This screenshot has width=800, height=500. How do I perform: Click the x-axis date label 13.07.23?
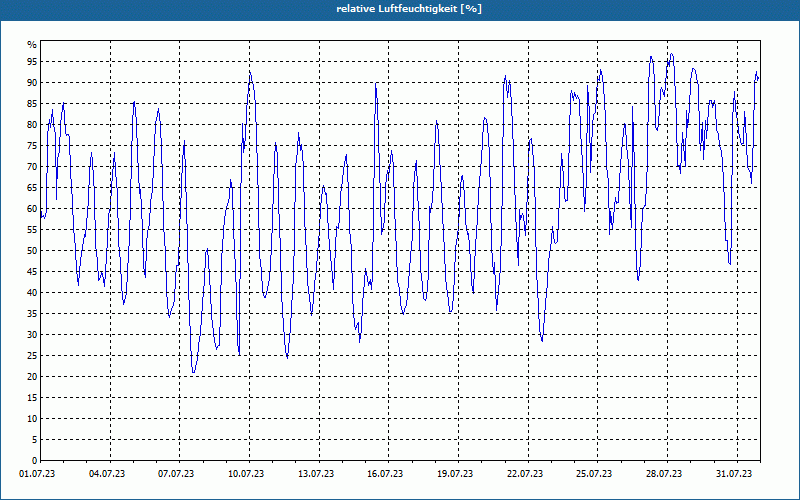click(x=316, y=474)
